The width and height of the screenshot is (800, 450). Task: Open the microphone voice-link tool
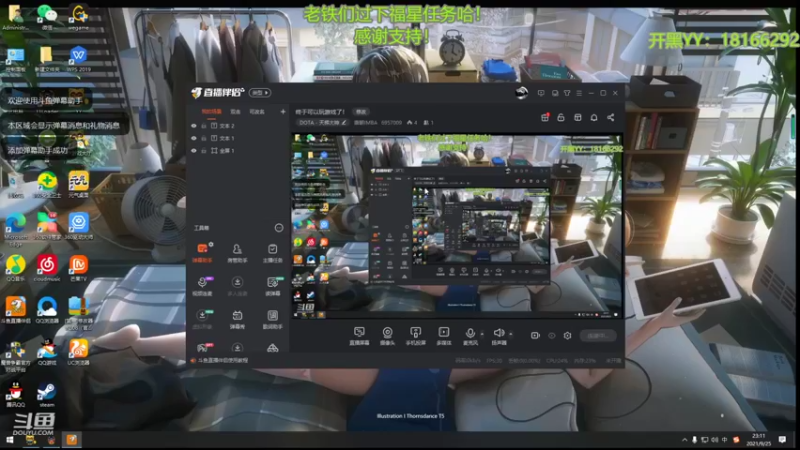[x=202, y=286]
